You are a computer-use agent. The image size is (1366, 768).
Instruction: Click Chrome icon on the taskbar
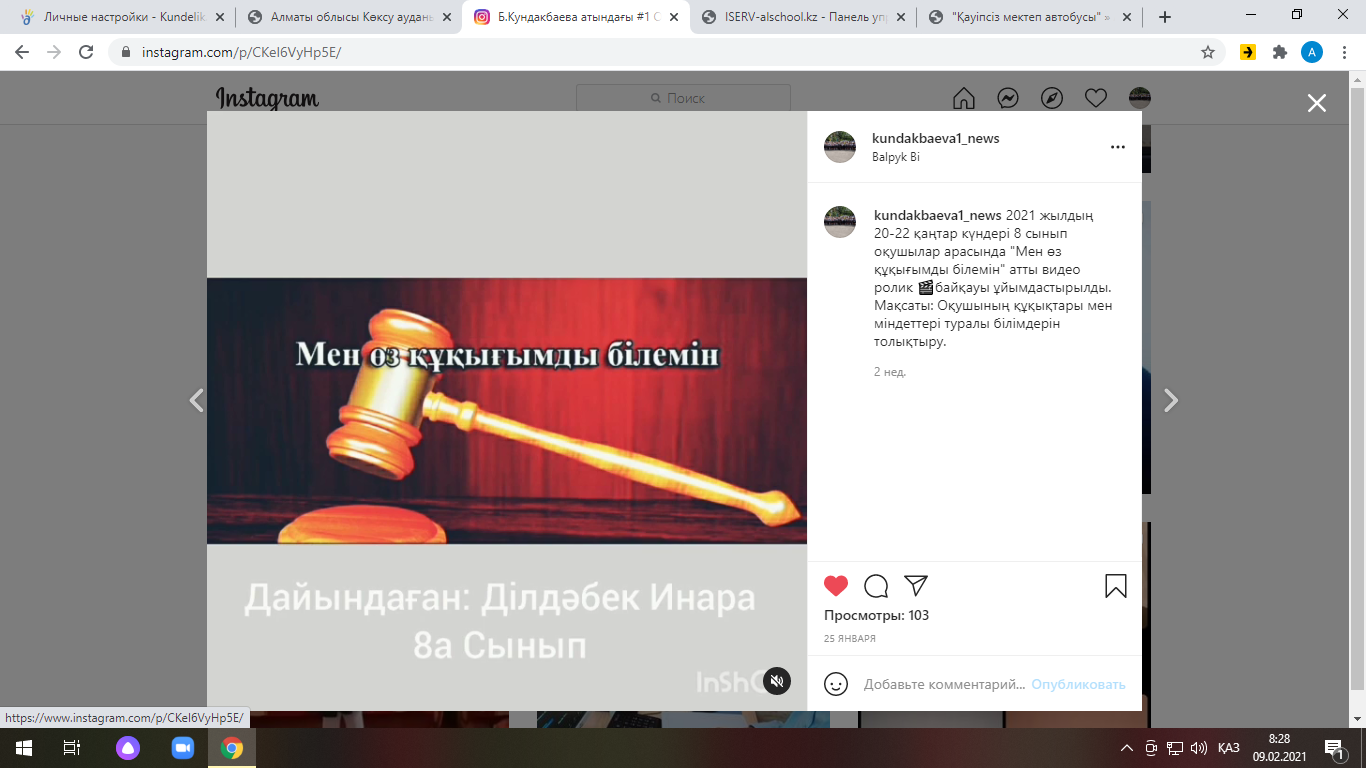click(x=232, y=747)
